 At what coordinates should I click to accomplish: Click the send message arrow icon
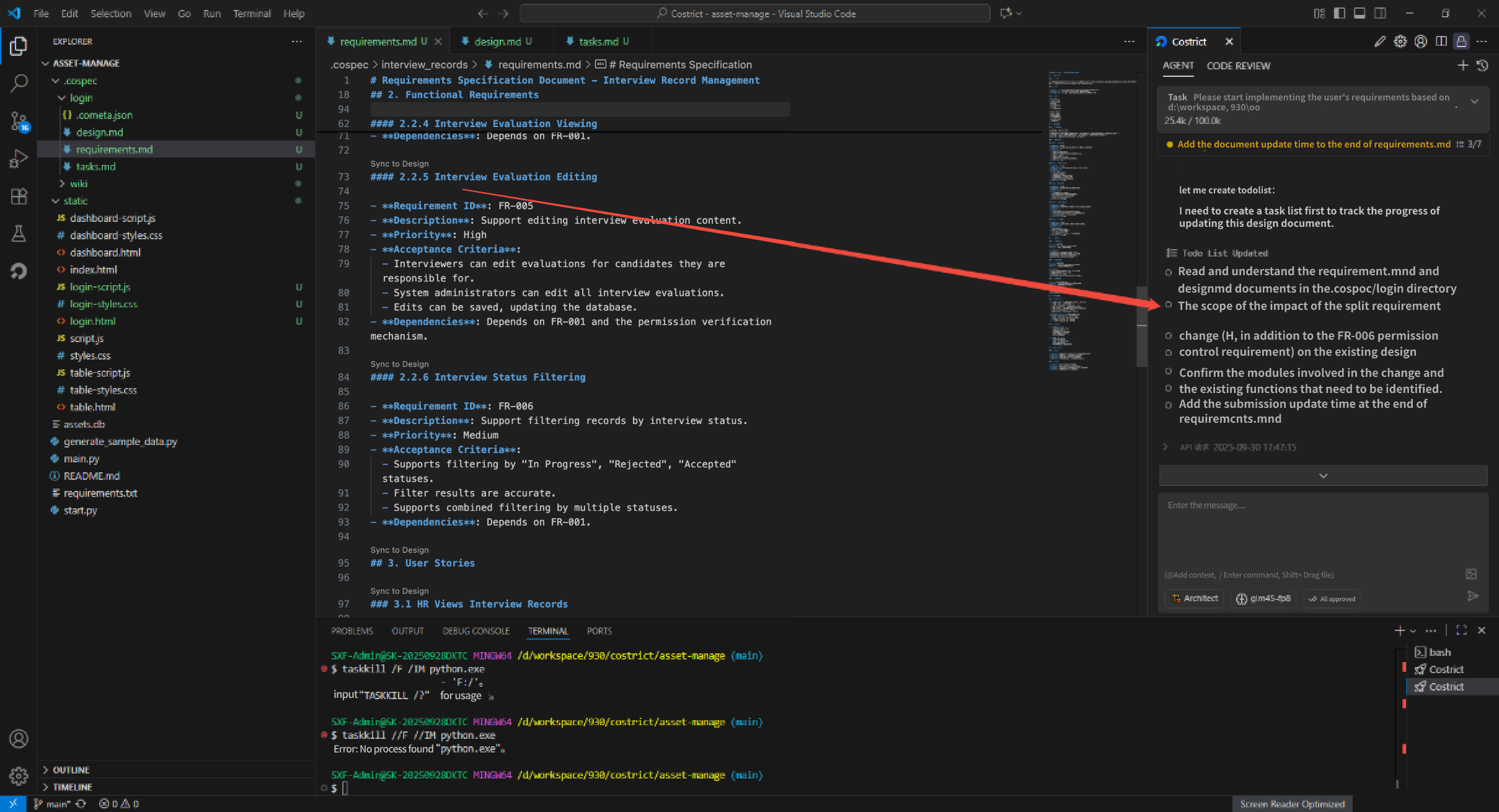click(1473, 596)
